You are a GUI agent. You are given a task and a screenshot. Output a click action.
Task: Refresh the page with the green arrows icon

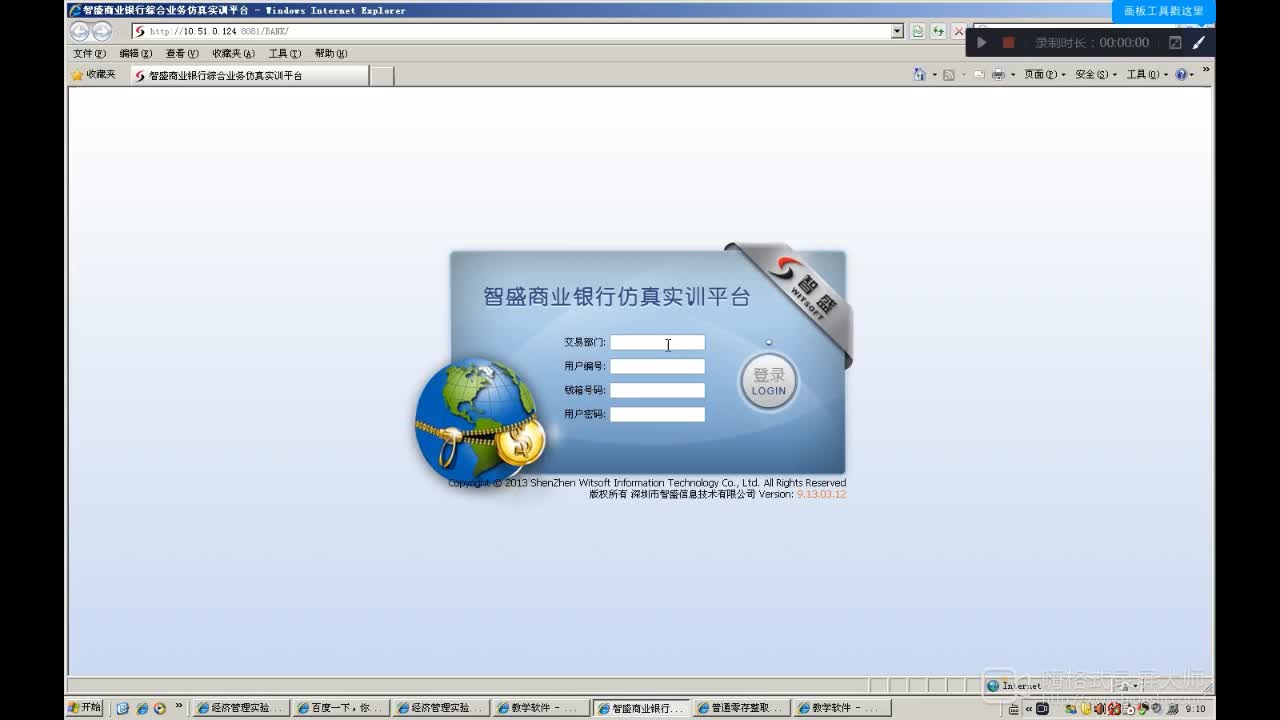point(938,31)
